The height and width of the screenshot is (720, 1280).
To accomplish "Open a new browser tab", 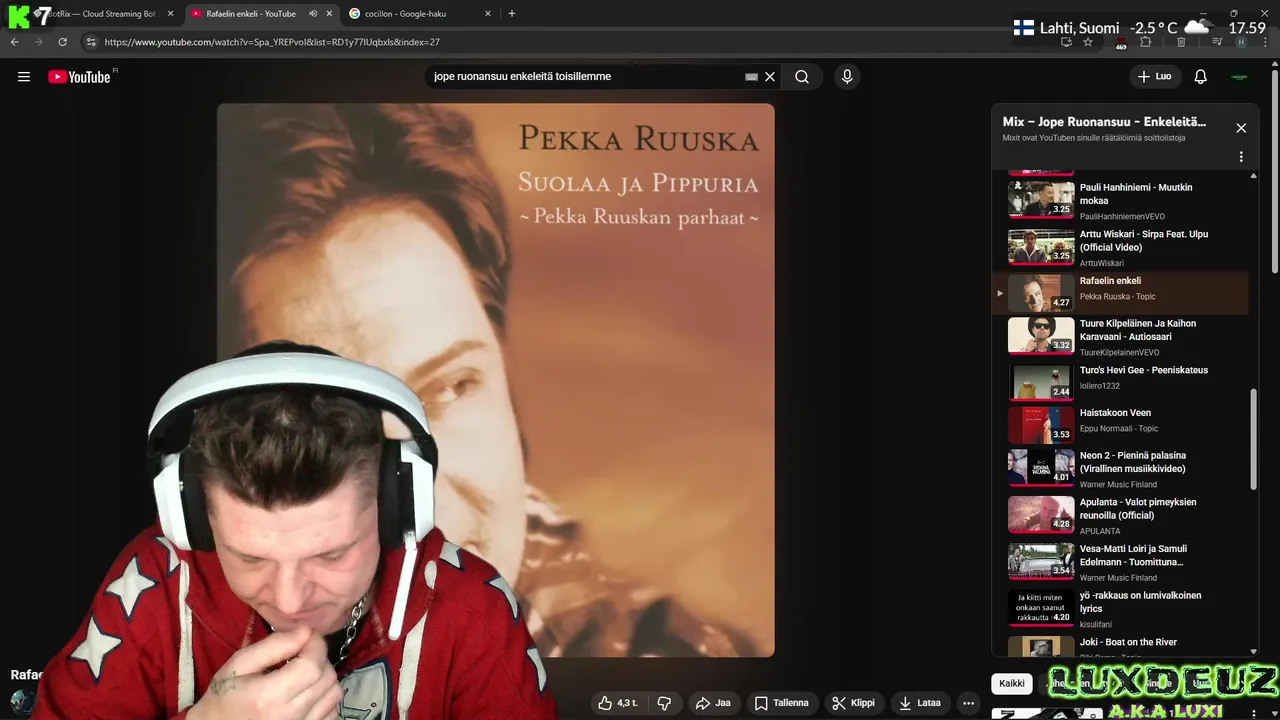I will point(511,14).
